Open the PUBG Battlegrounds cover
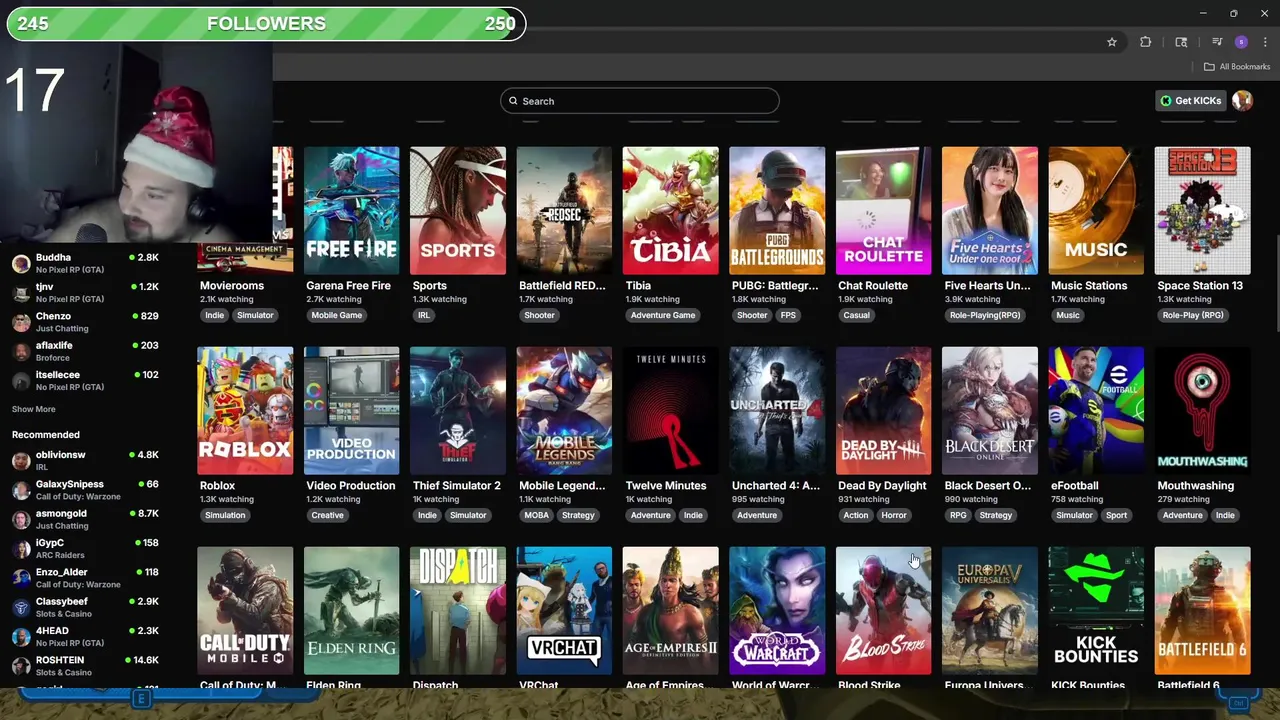Screen dimensions: 1280x720 point(777,210)
